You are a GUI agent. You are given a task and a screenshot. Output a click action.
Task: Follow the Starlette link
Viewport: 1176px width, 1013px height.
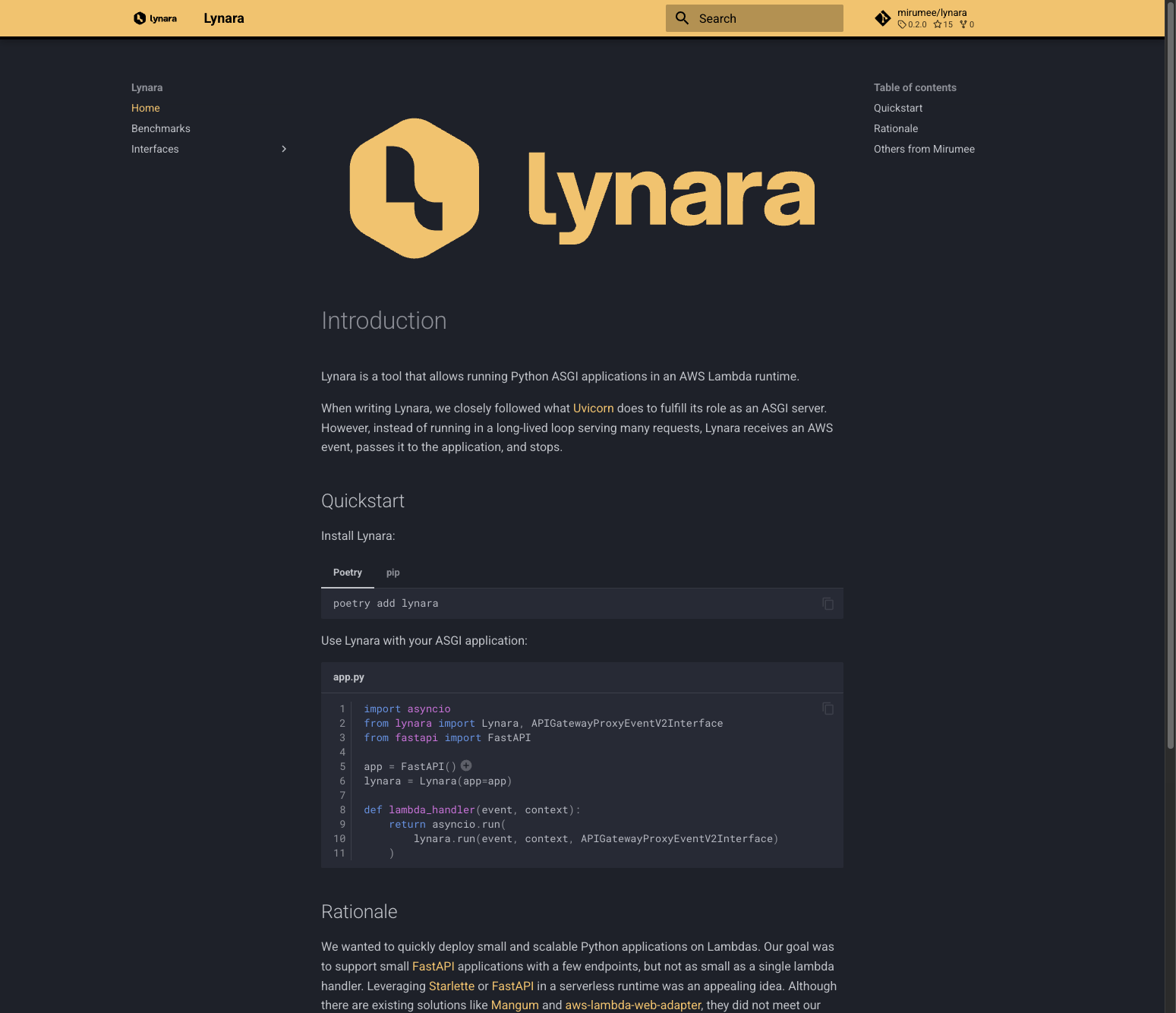[x=452, y=986]
